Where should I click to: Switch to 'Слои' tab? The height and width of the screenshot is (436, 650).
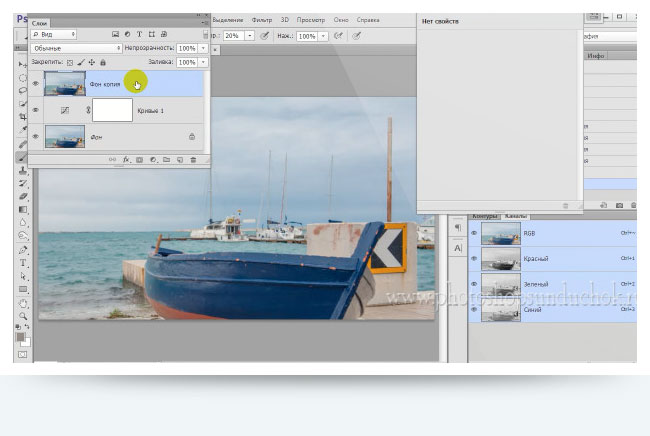39,23
